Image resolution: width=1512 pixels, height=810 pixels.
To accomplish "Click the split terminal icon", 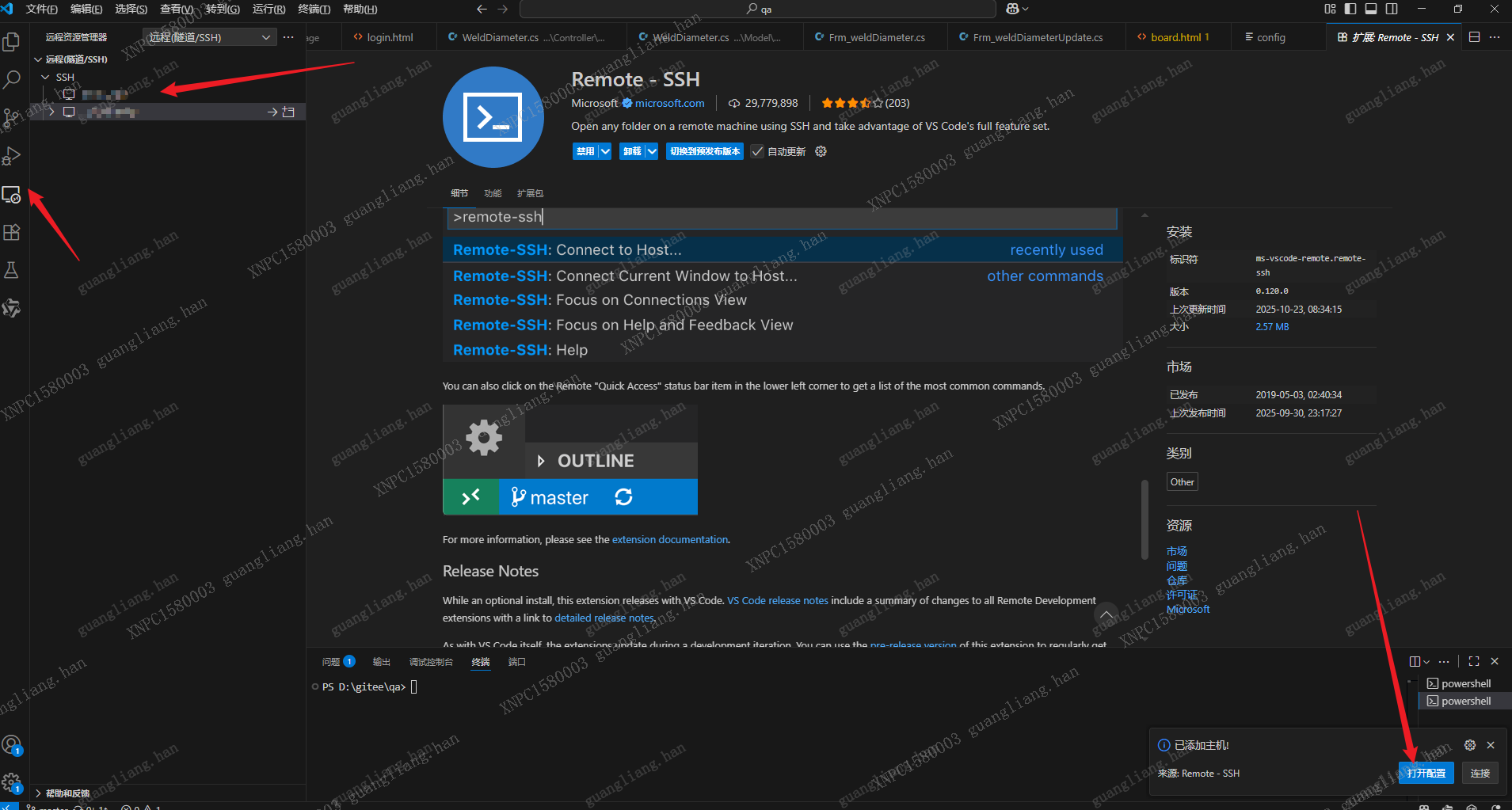I will (1415, 661).
